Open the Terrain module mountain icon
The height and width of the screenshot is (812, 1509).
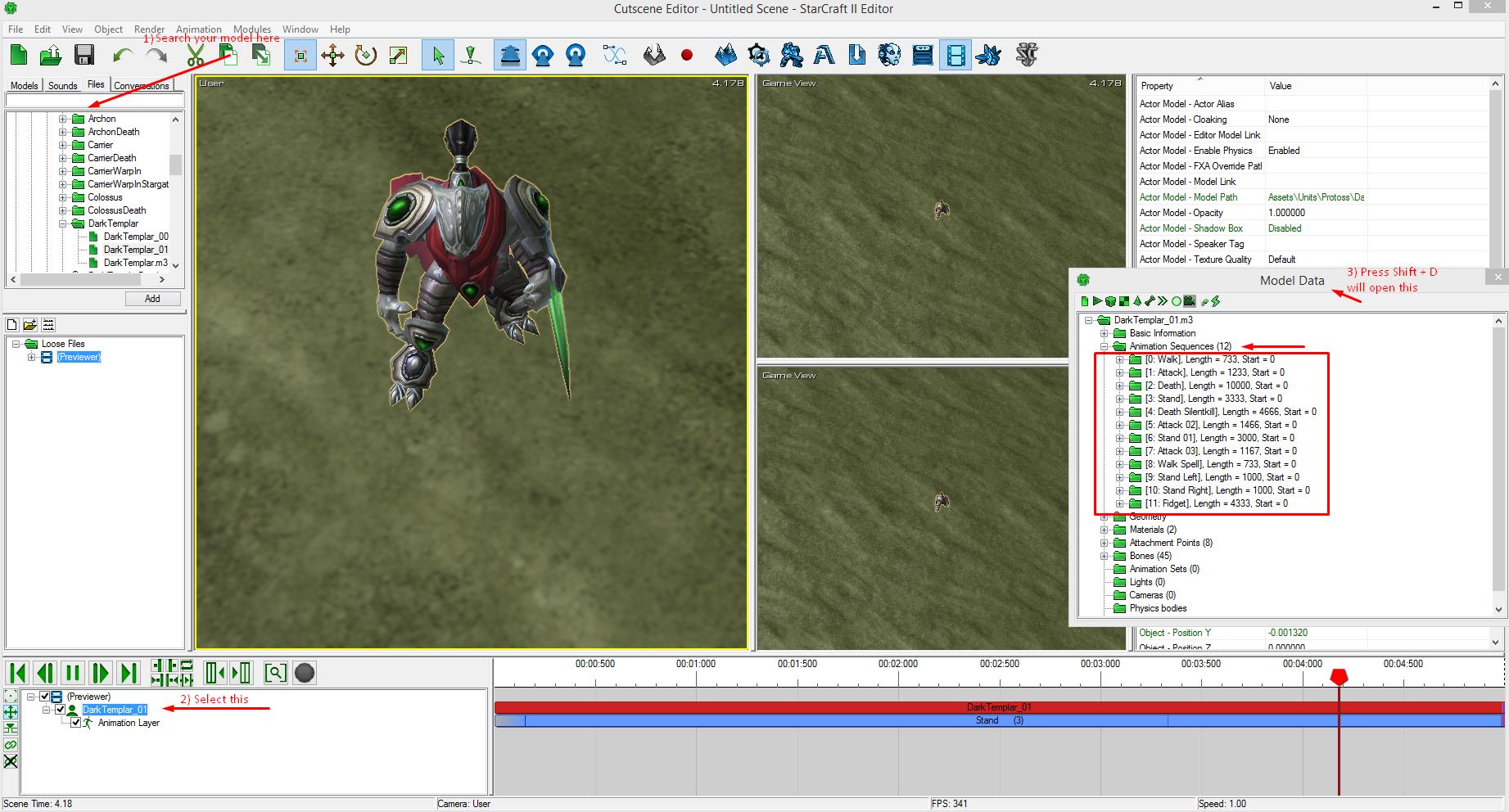click(725, 55)
